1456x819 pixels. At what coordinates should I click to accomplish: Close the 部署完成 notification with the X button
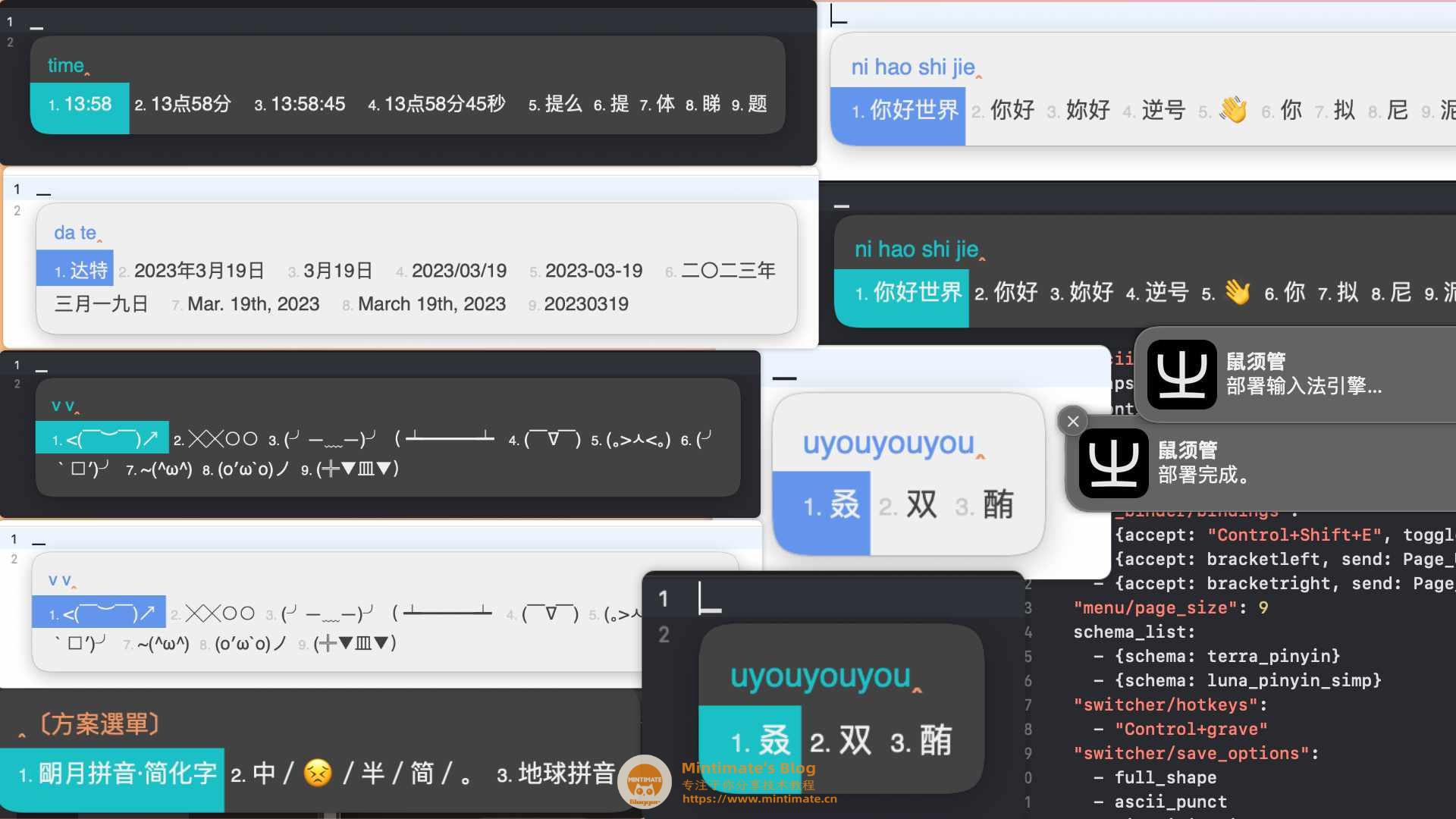click(x=1072, y=422)
